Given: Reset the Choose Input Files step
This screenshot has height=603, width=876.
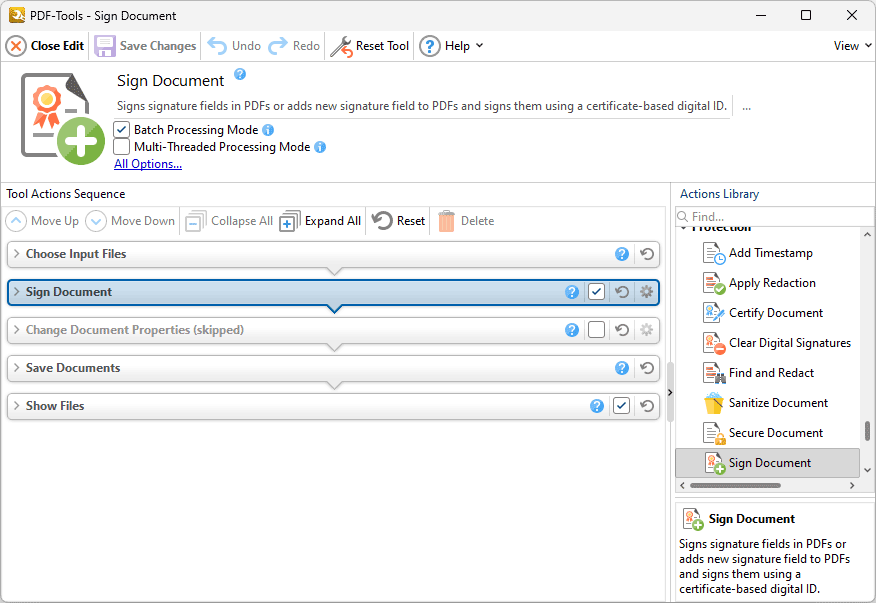Looking at the screenshot, I should pyautogui.click(x=647, y=254).
